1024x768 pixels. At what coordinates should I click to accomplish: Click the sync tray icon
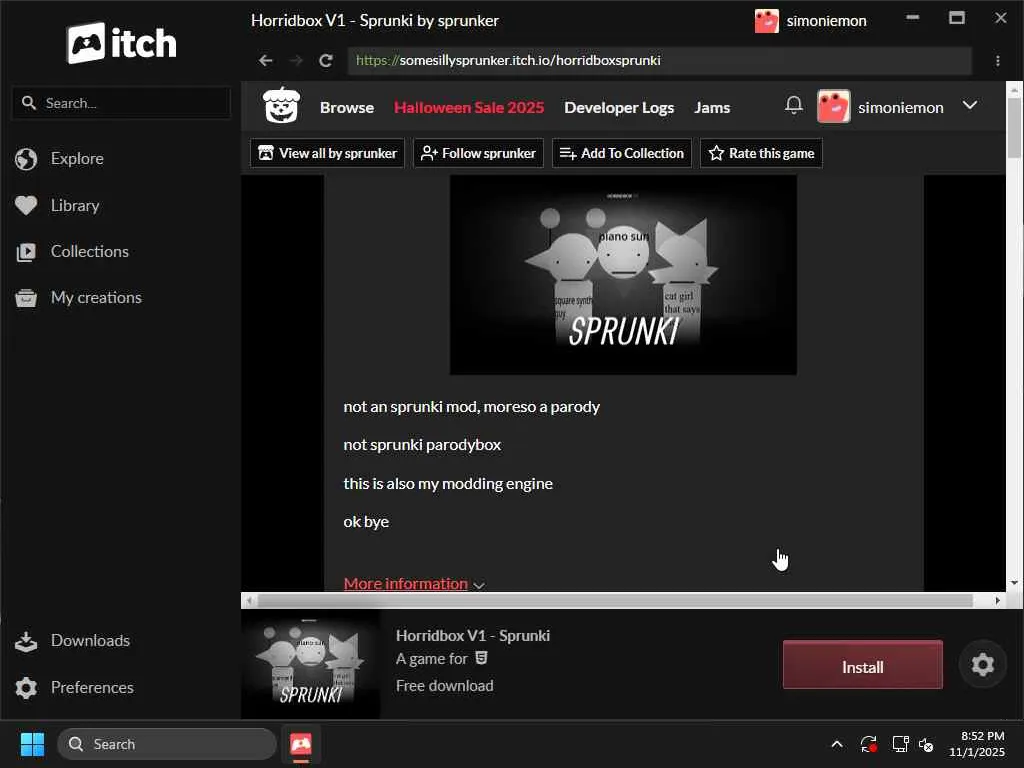[x=869, y=744]
